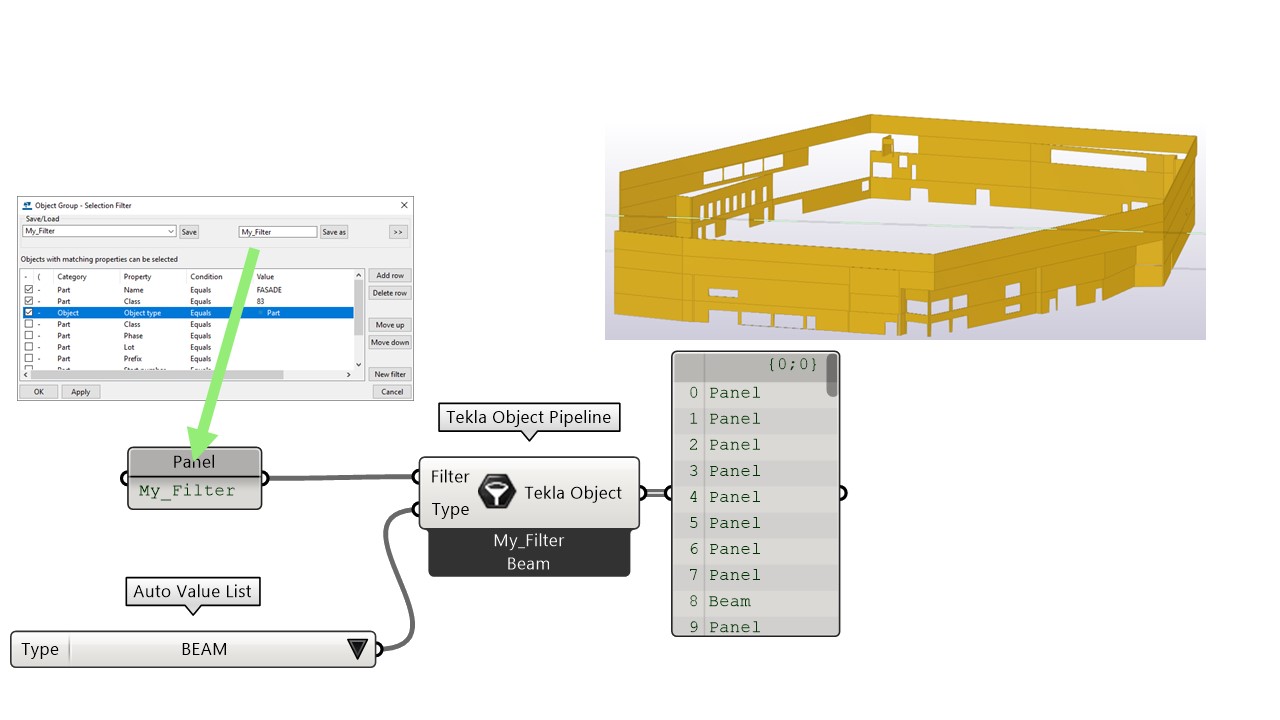Click the Auto Value List label
1280x720 pixels.
(x=192, y=592)
